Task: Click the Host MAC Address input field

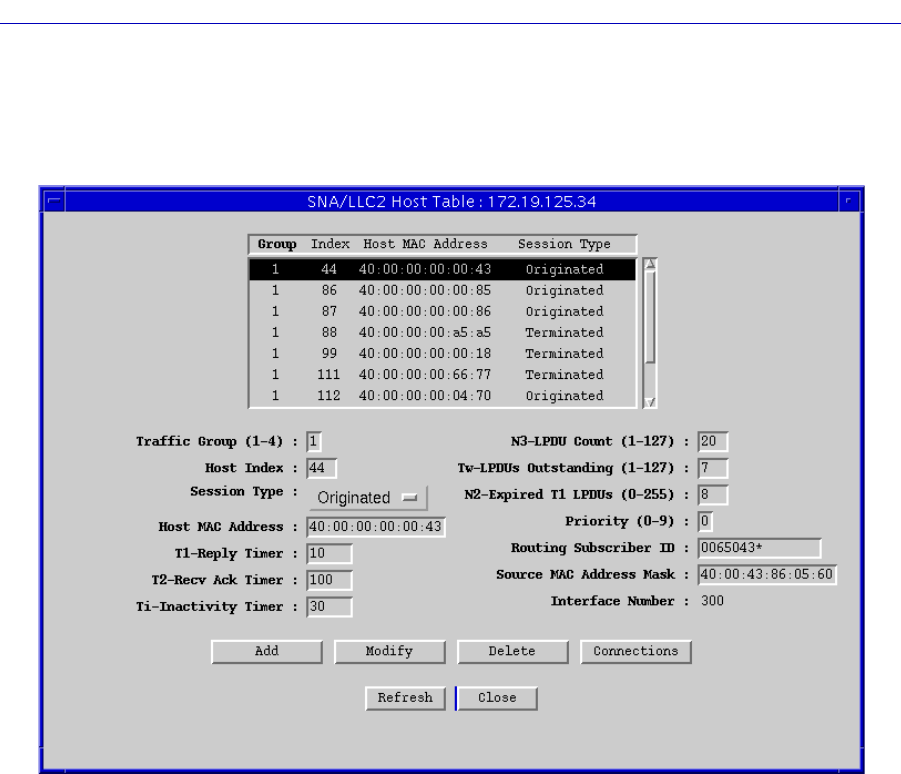Action: [x=376, y=527]
